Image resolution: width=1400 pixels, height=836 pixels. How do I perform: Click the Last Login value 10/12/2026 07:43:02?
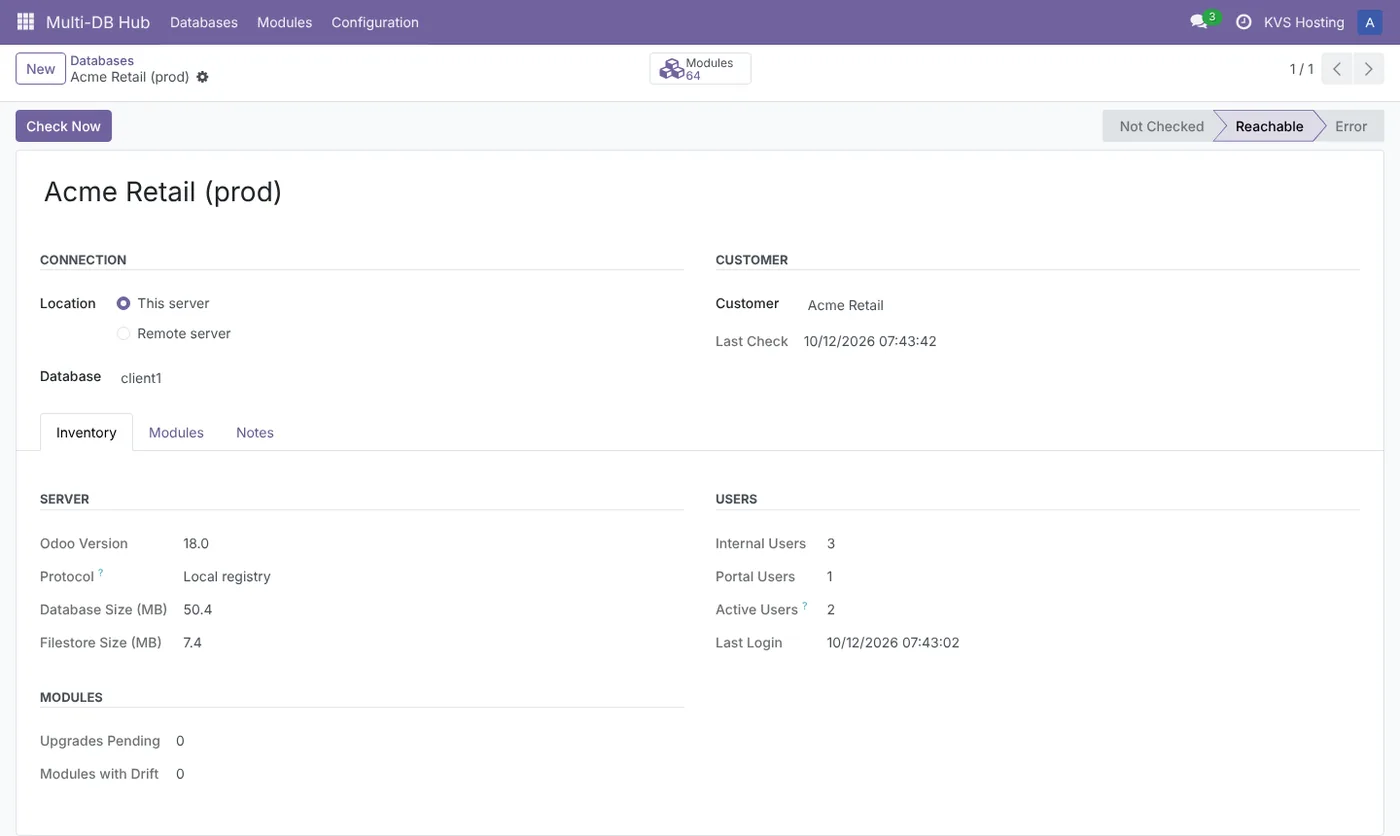point(893,643)
